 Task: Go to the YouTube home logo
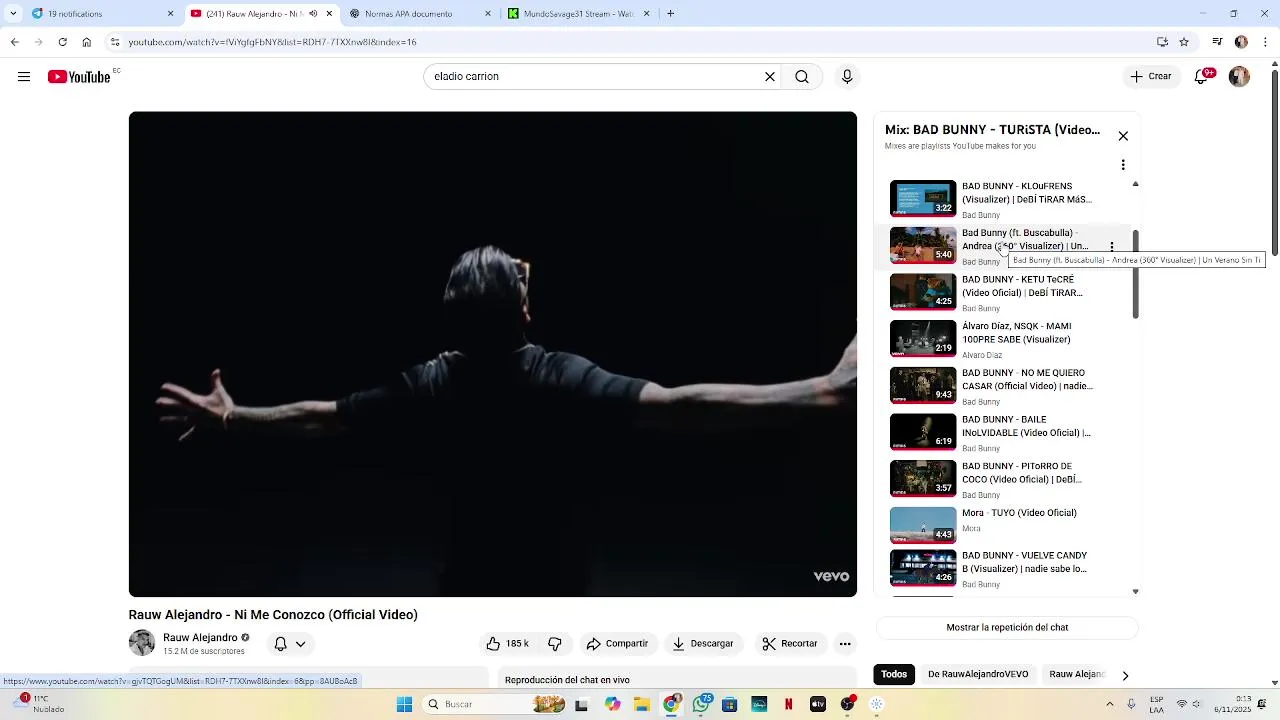point(79,77)
